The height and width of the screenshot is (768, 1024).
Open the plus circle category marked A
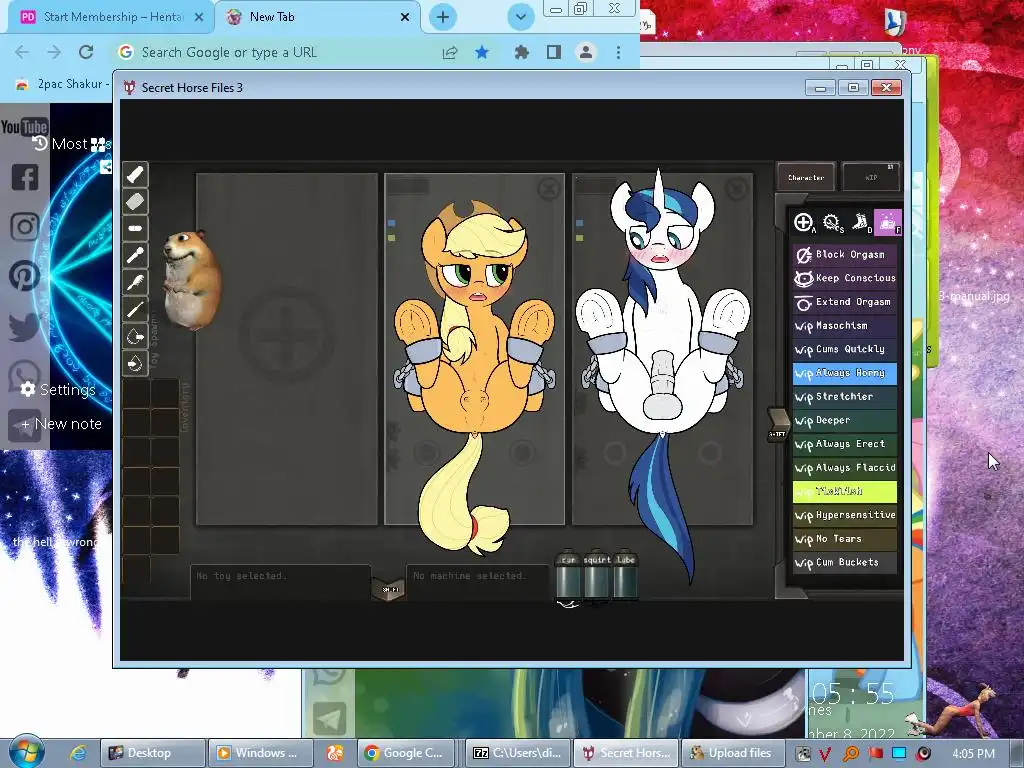tap(804, 223)
